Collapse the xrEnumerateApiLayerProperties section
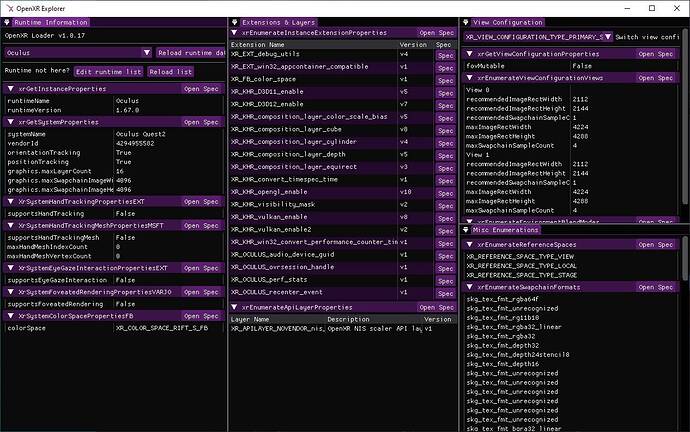Viewport: 690px width, 432px height. click(235, 308)
